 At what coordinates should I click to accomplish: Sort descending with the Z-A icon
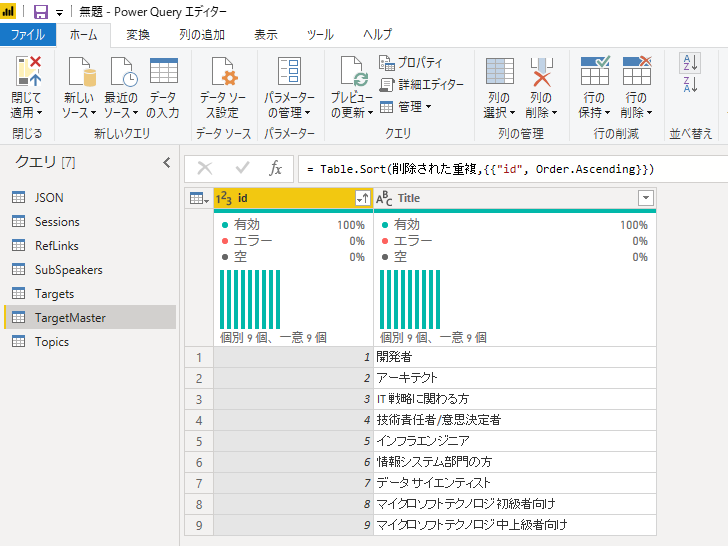coord(690,84)
